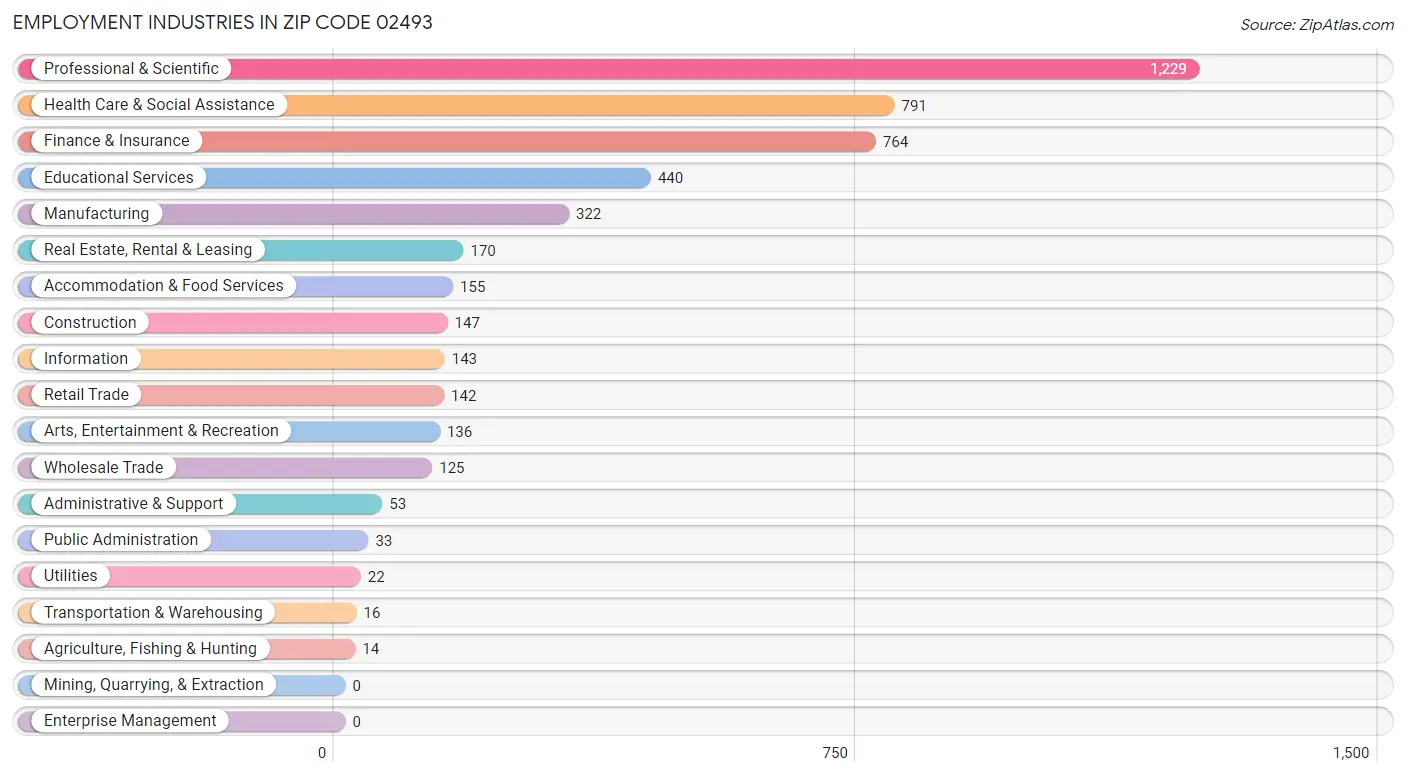Image resolution: width=1406 pixels, height=776 pixels.
Task: Select Real Estate, Rental & Leasing label
Action: pos(148,250)
